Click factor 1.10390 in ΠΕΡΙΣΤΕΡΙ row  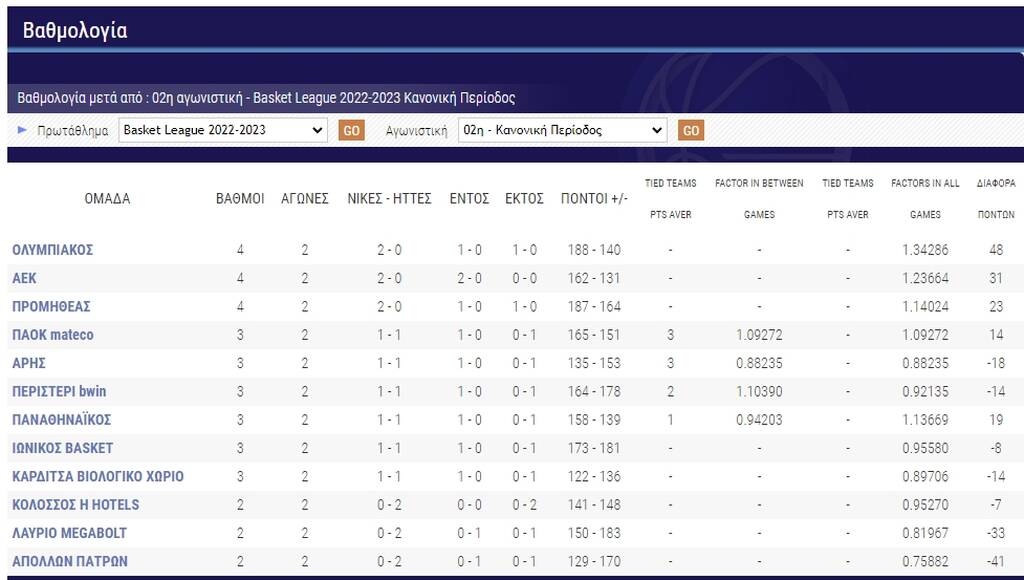[760, 391]
